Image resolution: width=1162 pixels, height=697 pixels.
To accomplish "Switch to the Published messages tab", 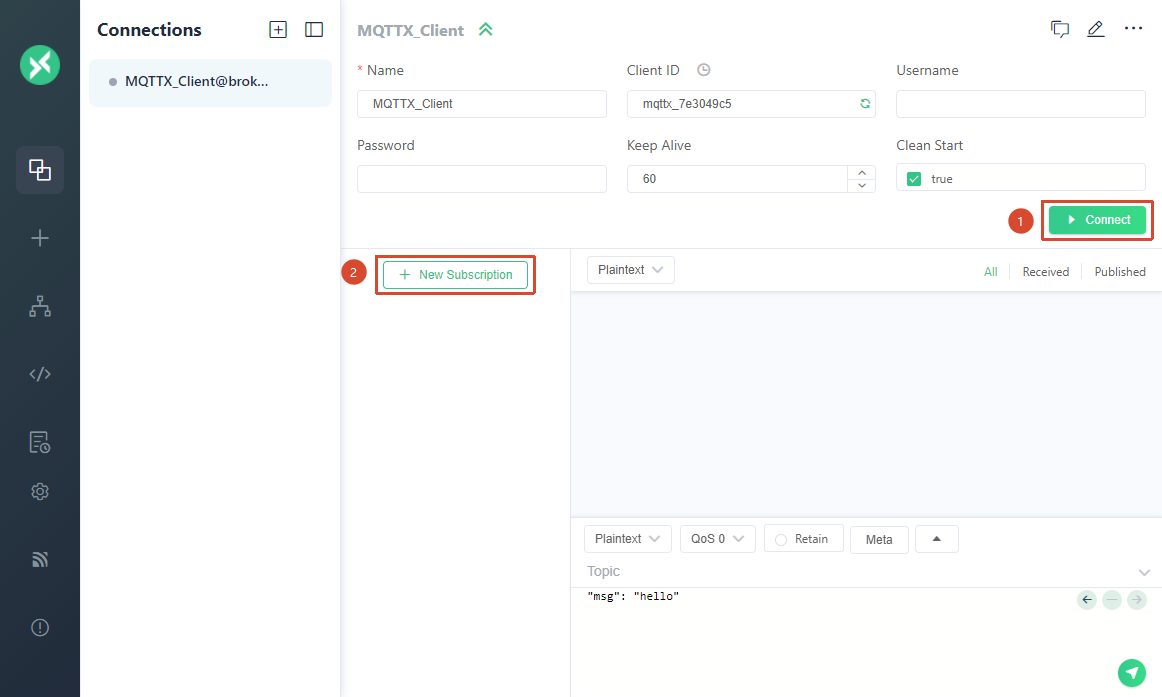I will [1120, 272].
